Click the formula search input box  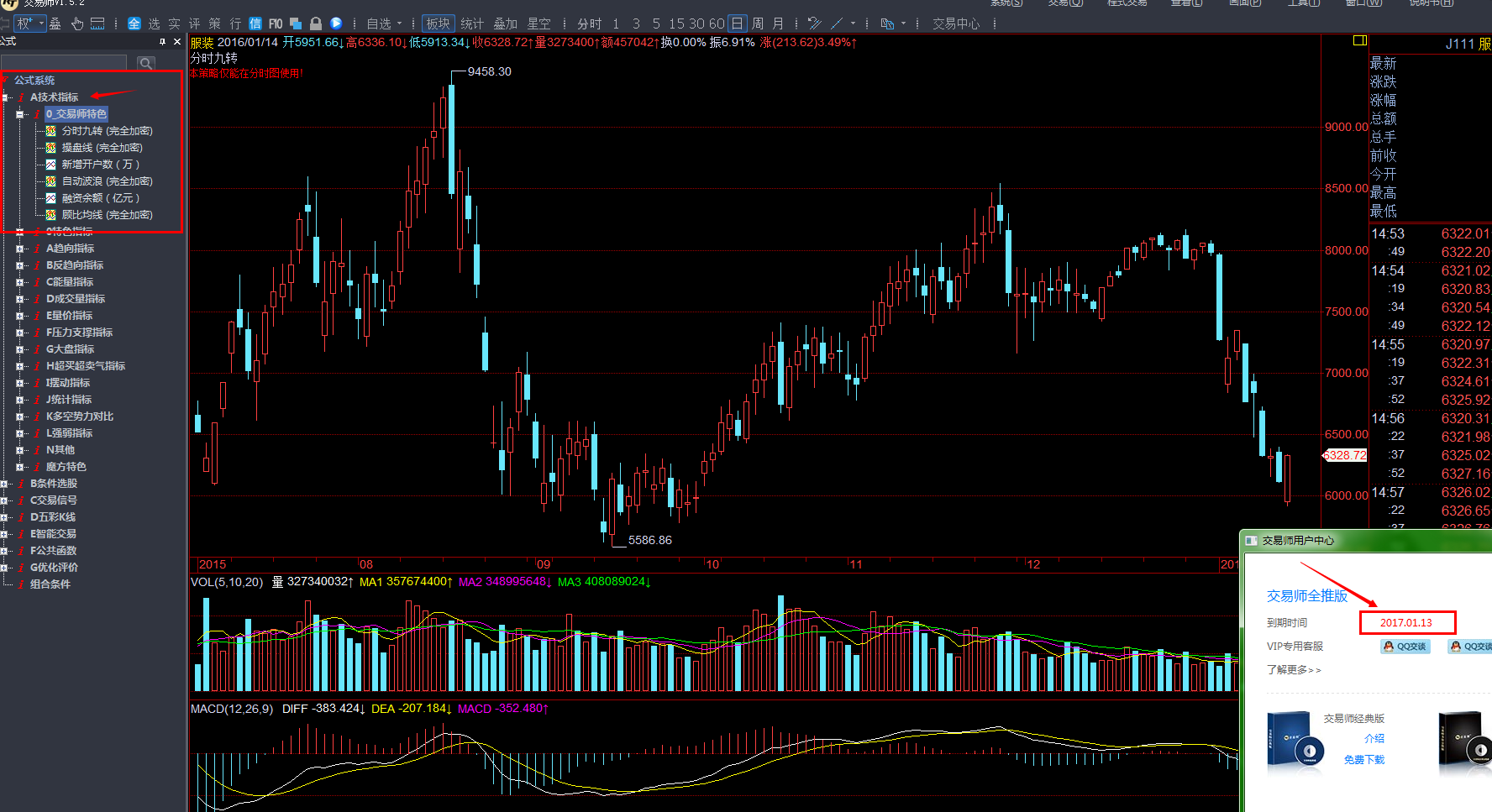pos(64,63)
